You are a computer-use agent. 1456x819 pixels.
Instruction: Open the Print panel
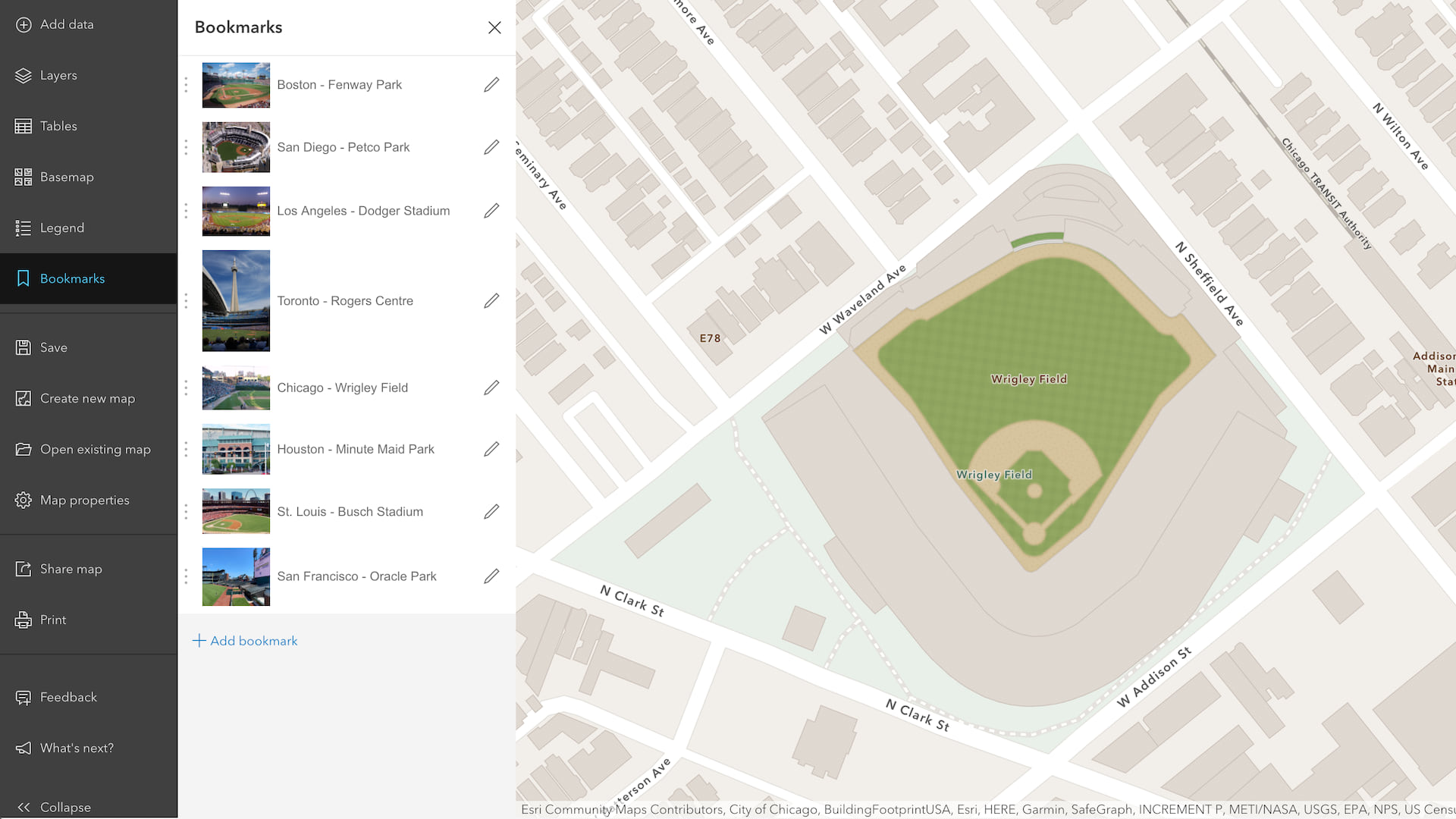pyautogui.click(x=53, y=620)
